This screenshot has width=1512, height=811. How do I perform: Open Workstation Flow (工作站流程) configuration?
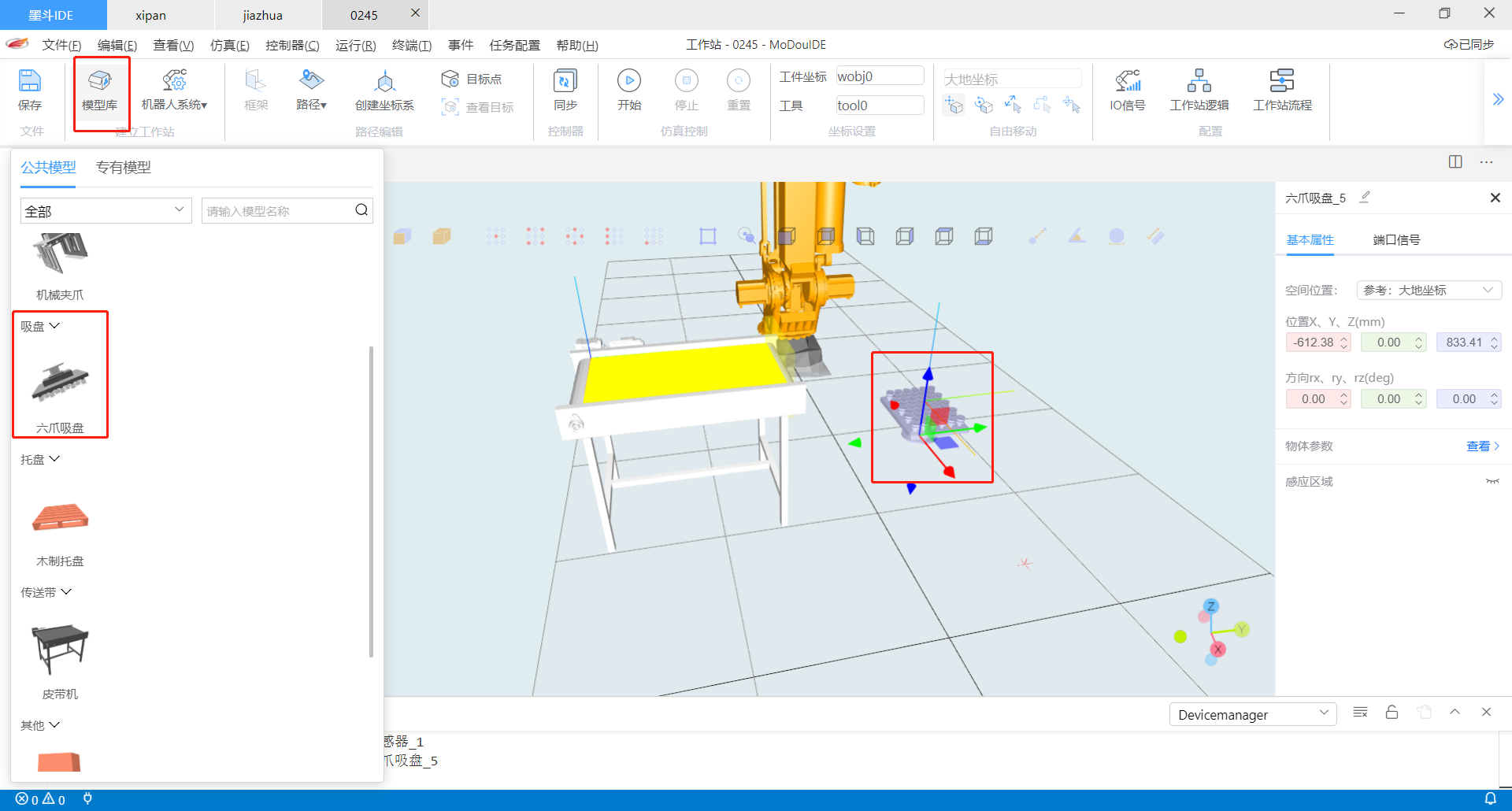(1281, 81)
